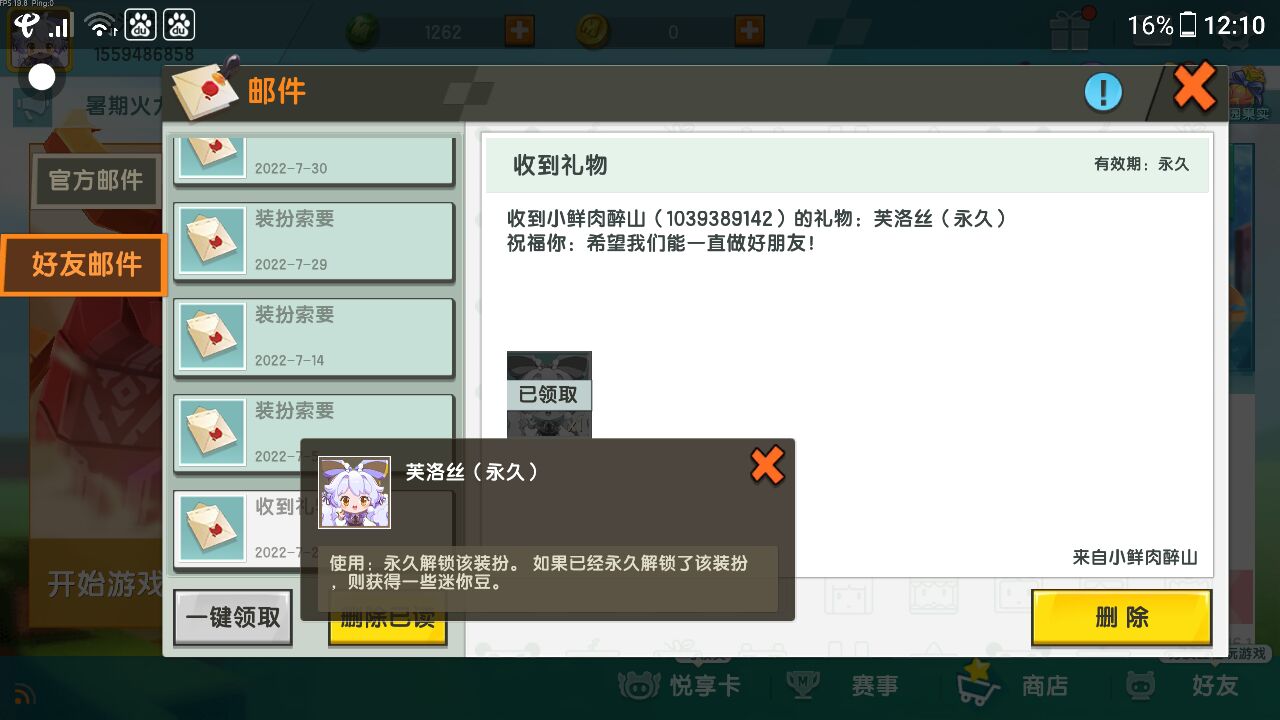The height and width of the screenshot is (720, 1280).
Task: Open the blue info exclamation icon
Action: pos(1103,93)
